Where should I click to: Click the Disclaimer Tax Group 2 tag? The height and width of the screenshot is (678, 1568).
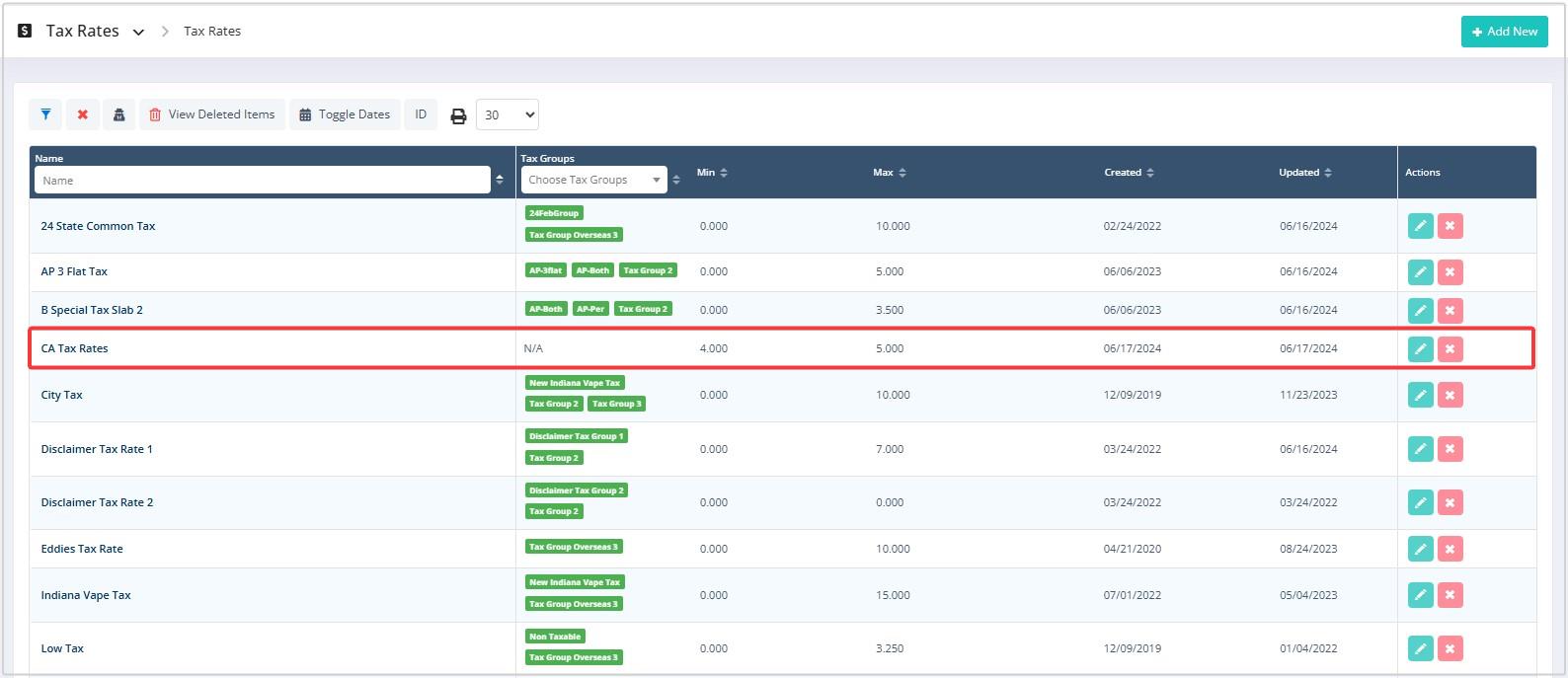pyautogui.click(x=577, y=490)
